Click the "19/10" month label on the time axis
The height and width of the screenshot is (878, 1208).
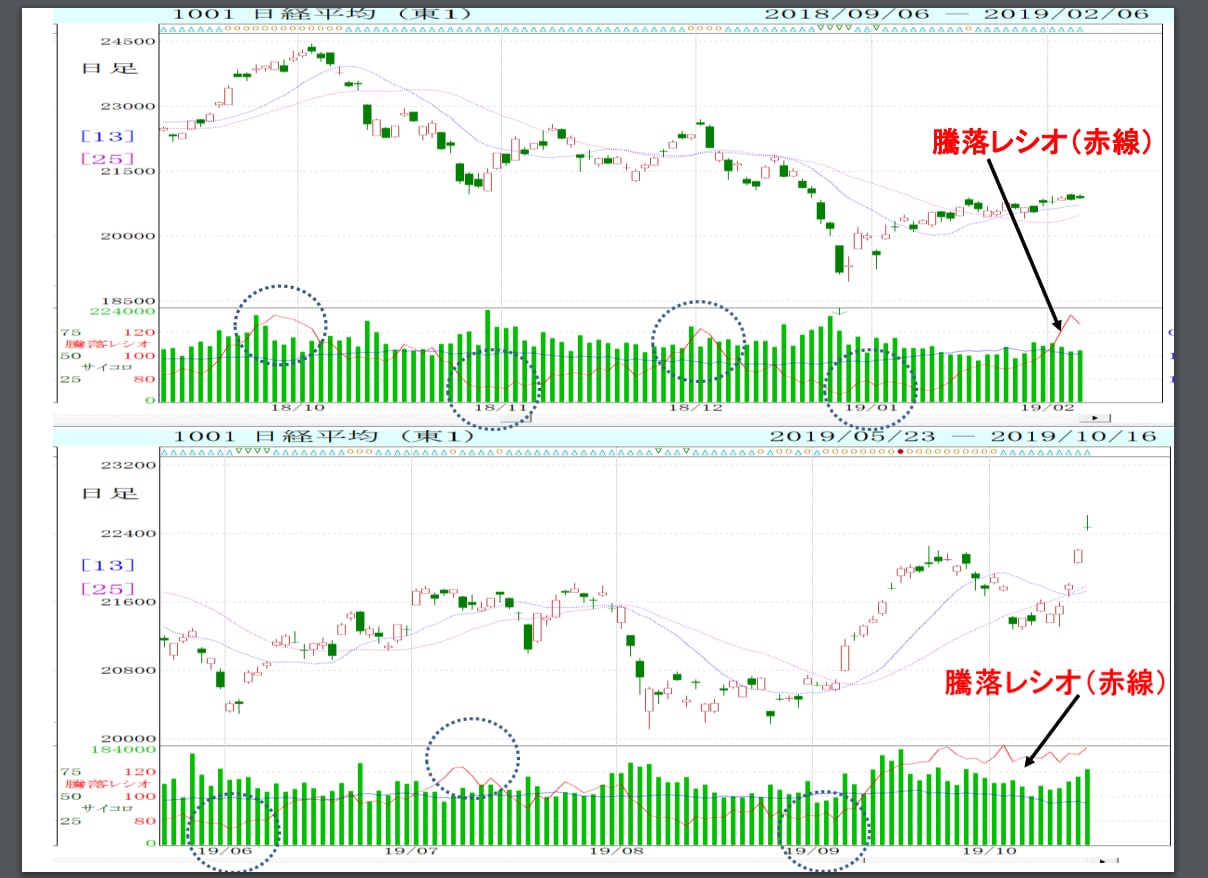[x=990, y=850]
